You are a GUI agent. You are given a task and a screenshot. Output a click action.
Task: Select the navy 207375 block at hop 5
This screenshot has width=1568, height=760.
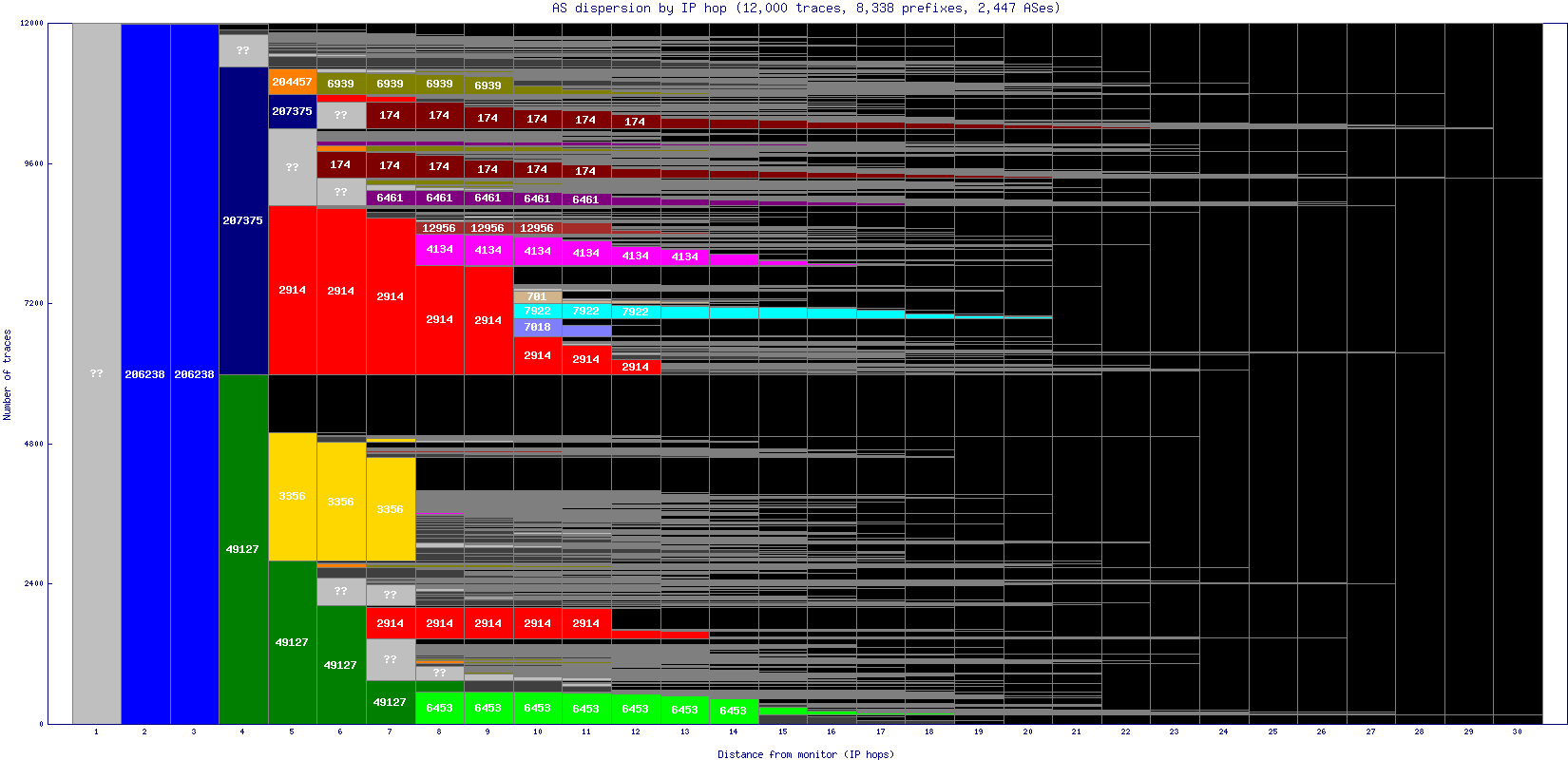[x=293, y=111]
